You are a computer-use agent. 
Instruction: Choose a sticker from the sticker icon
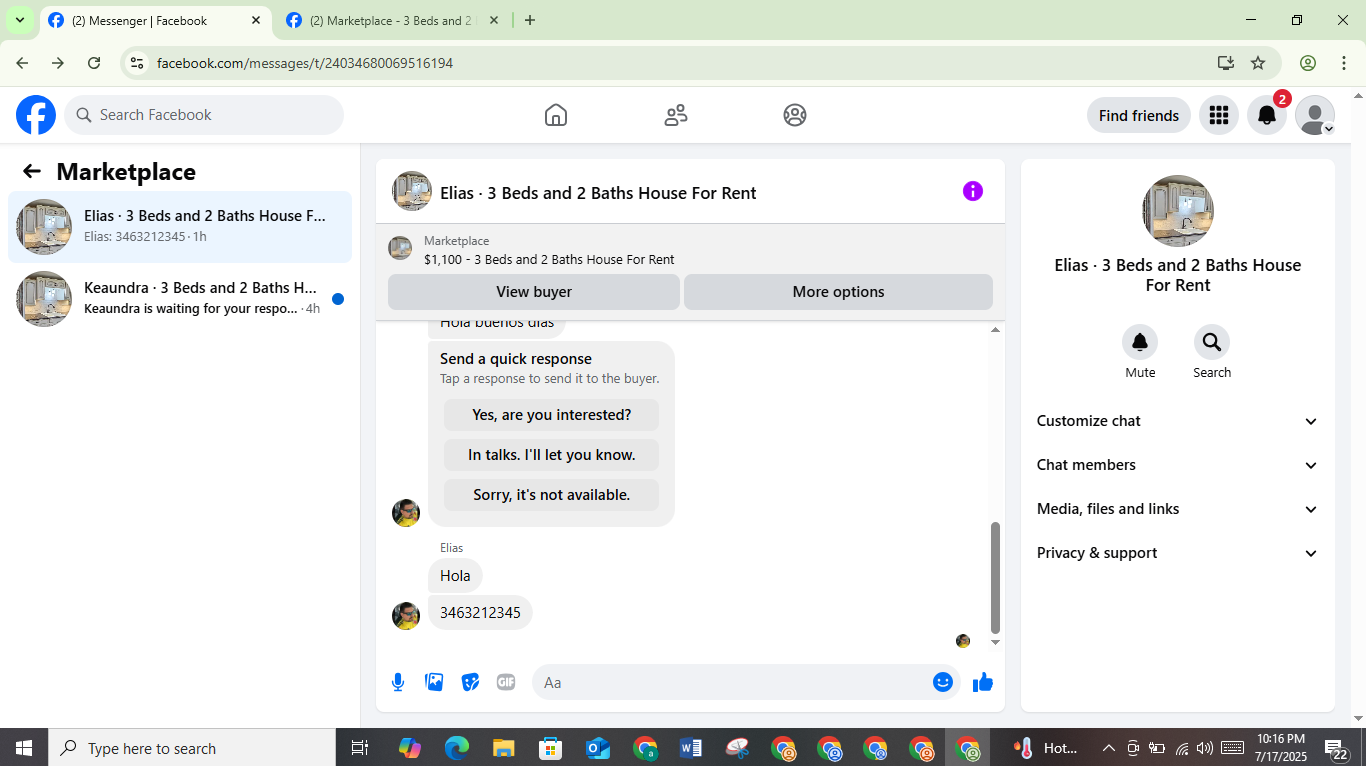[470, 682]
